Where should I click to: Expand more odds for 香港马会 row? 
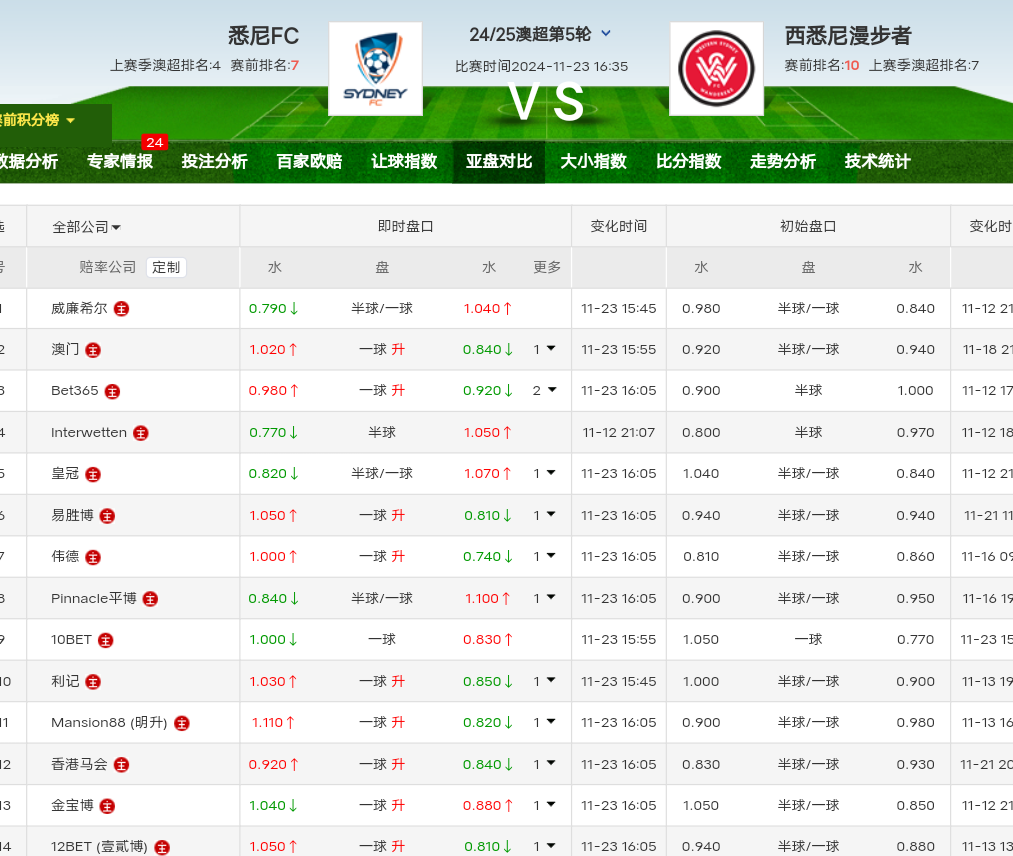point(545,764)
